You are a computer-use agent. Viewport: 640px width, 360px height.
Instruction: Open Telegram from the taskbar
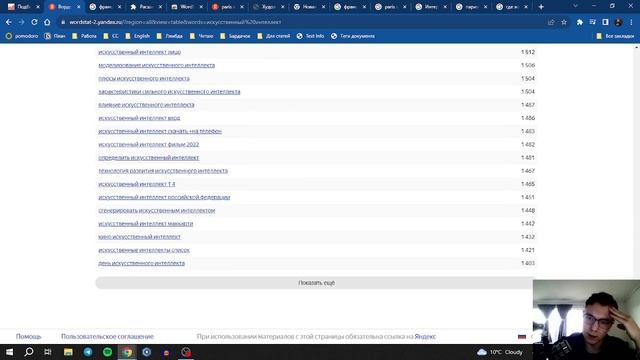point(88,352)
